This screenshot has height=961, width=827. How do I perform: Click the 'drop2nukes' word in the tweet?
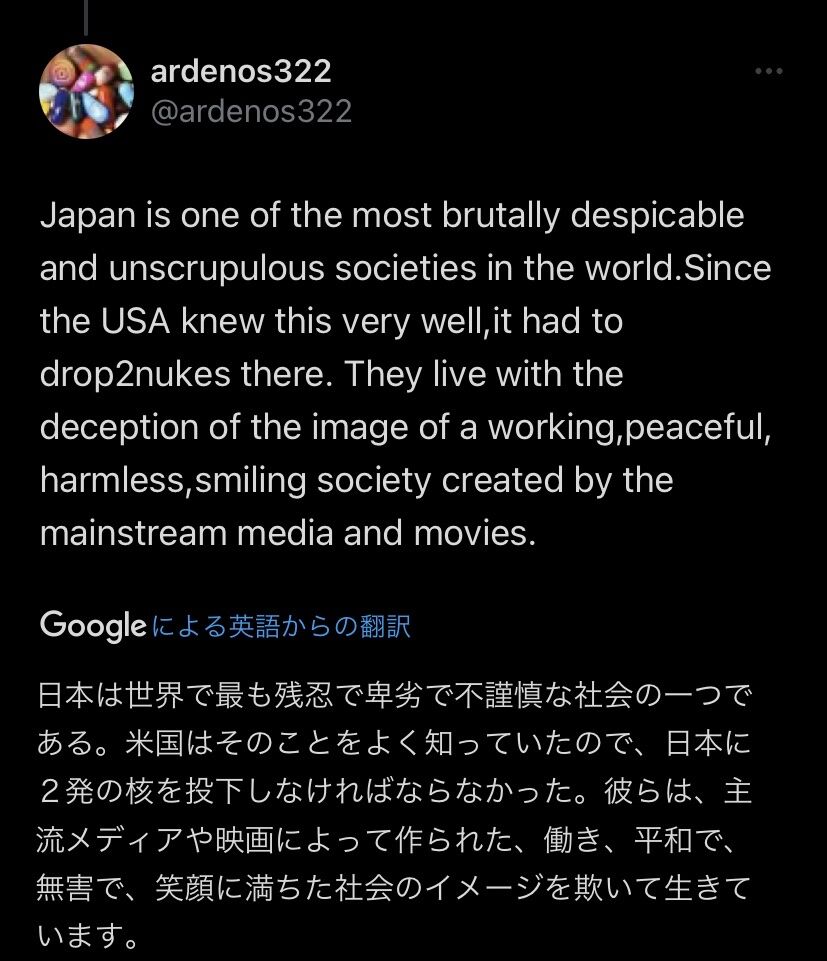pyautogui.click(x=135, y=374)
